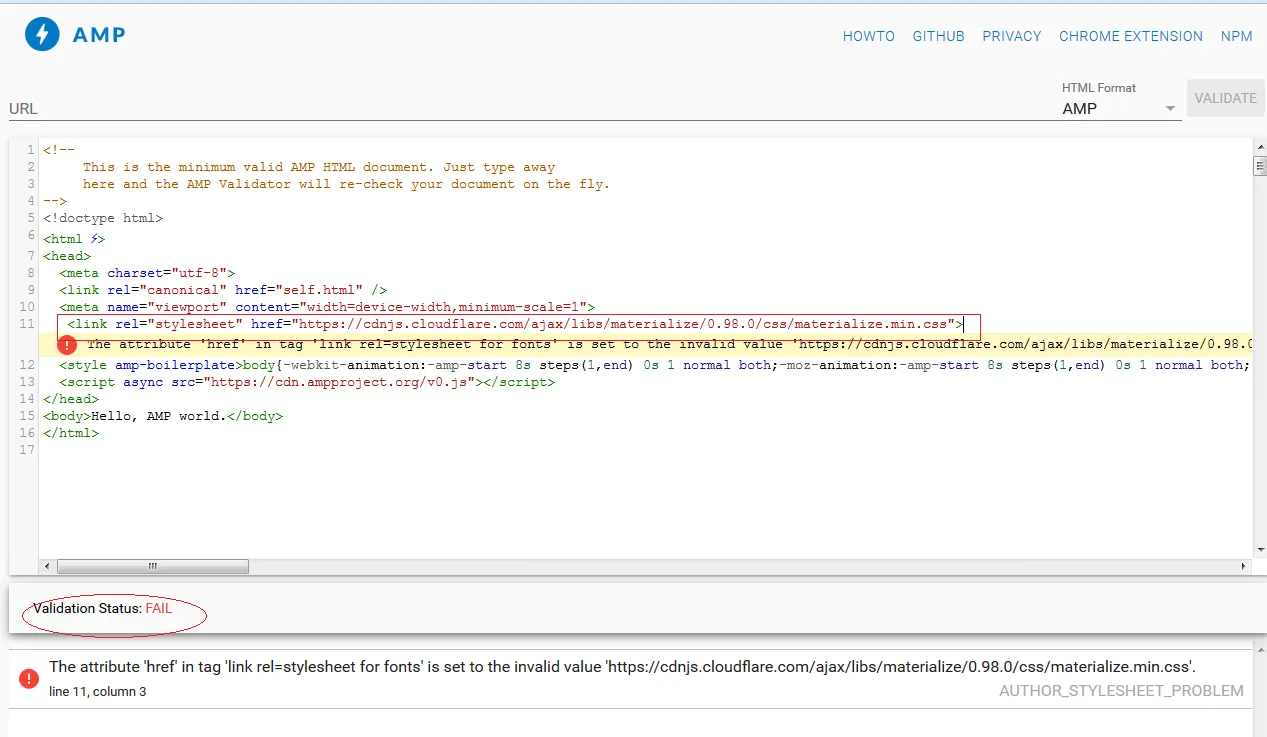Click the closing </html> tag line
The width and height of the screenshot is (1267, 737).
(x=71, y=433)
